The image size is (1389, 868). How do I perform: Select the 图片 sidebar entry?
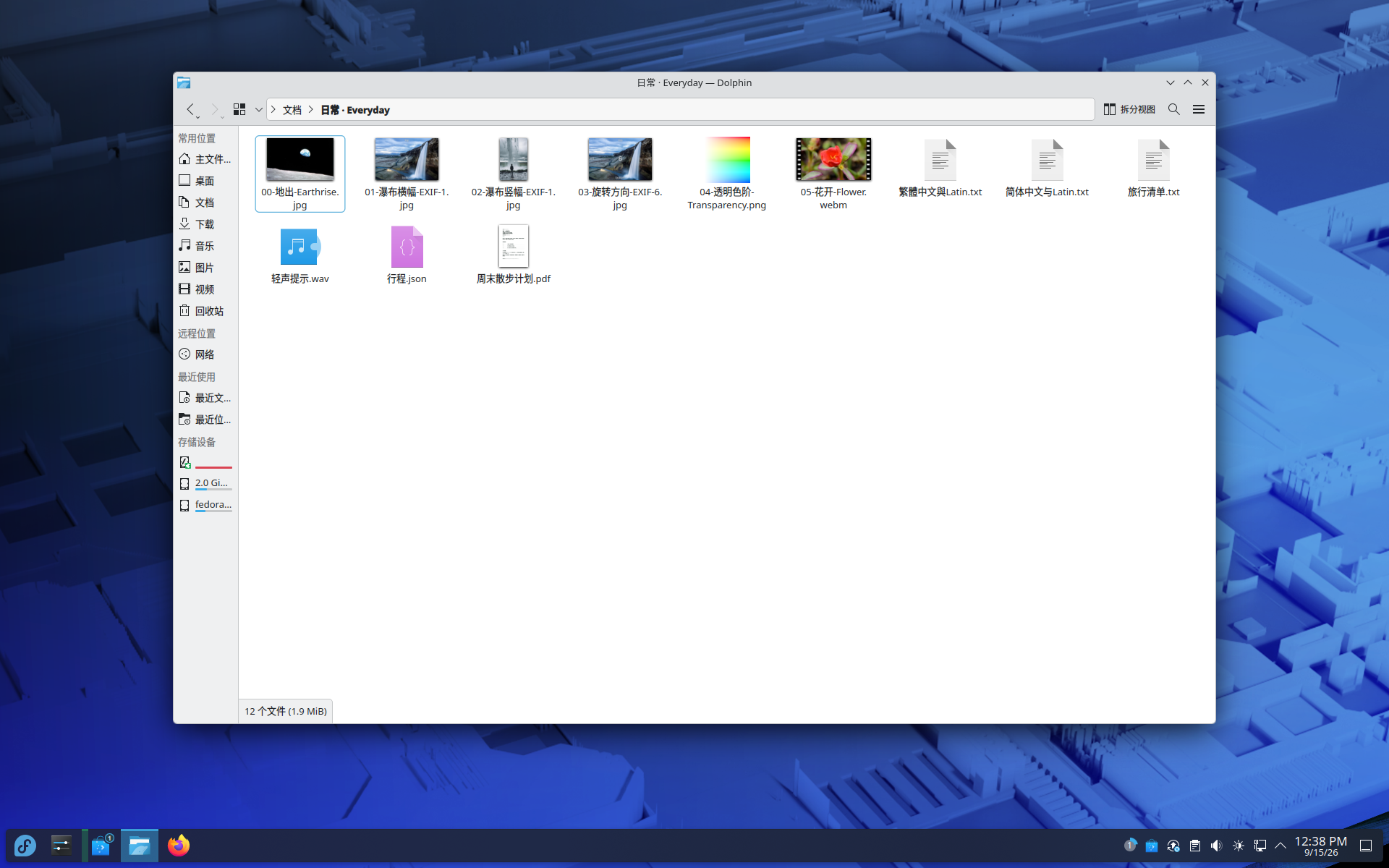(205, 268)
